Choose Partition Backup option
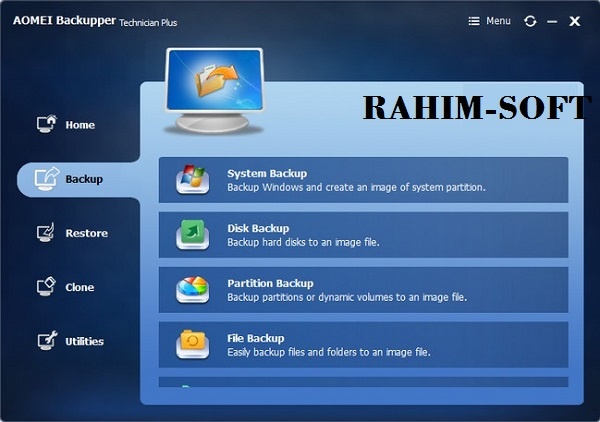 pos(363,290)
